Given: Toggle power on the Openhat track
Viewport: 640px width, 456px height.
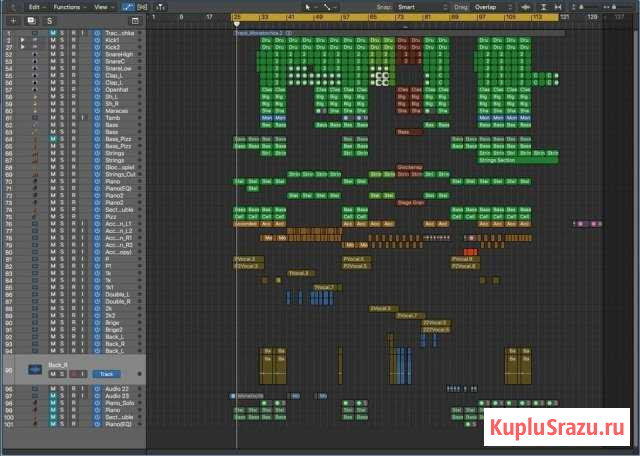Looking at the screenshot, I should click(97, 89).
